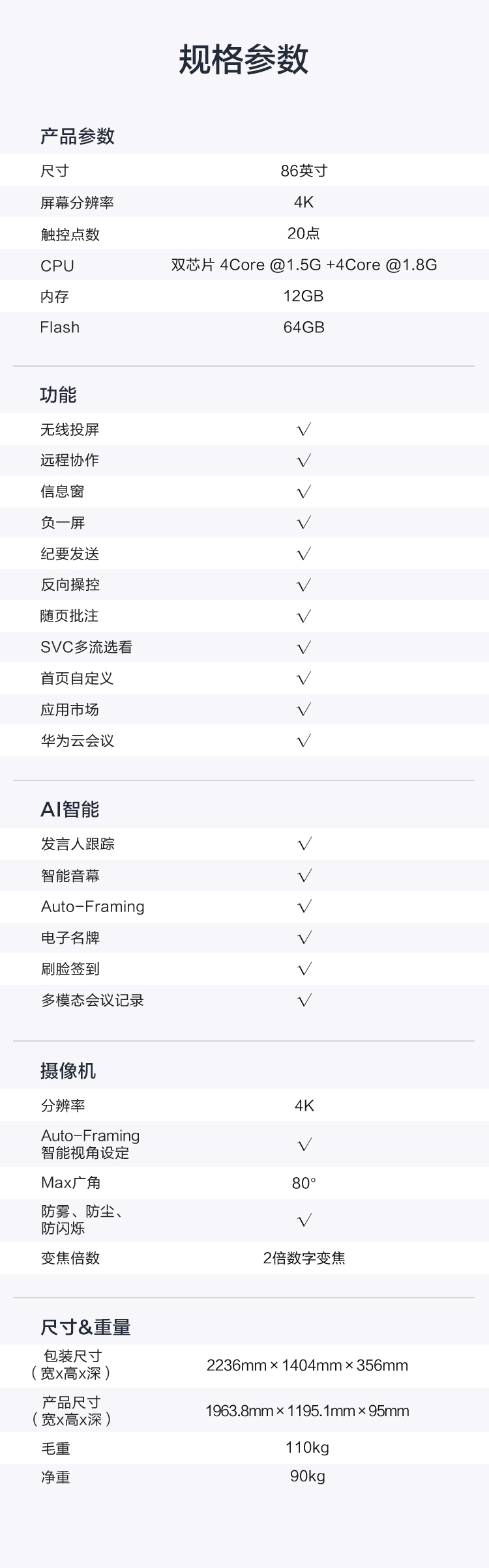Screen dimensions: 489x1568
Task: Select the AI智能 section heading
Action: pyautogui.click(x=70, y=809)
